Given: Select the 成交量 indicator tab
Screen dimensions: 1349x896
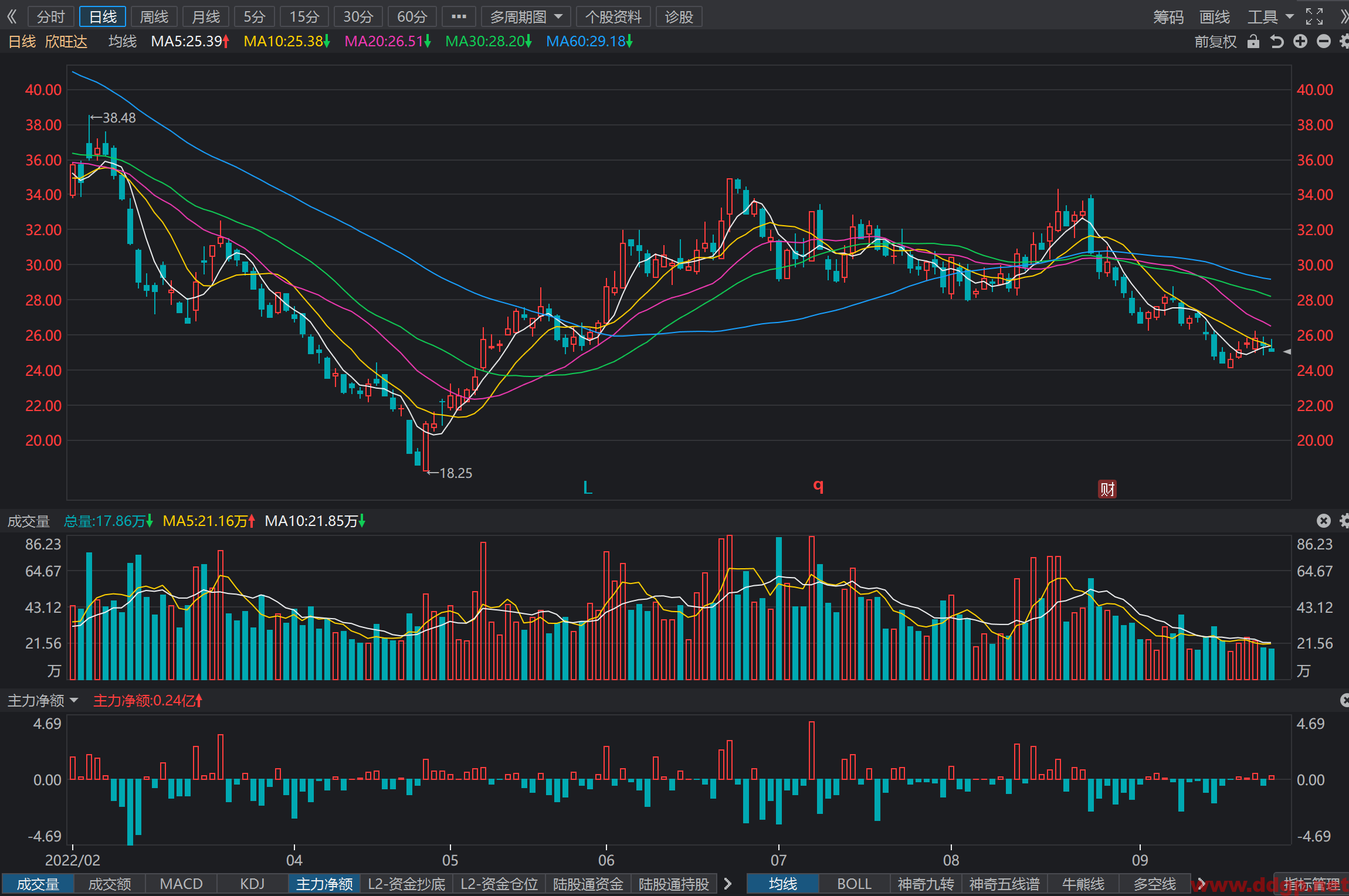Looking at the screenshot, I should tap(38, 884).
